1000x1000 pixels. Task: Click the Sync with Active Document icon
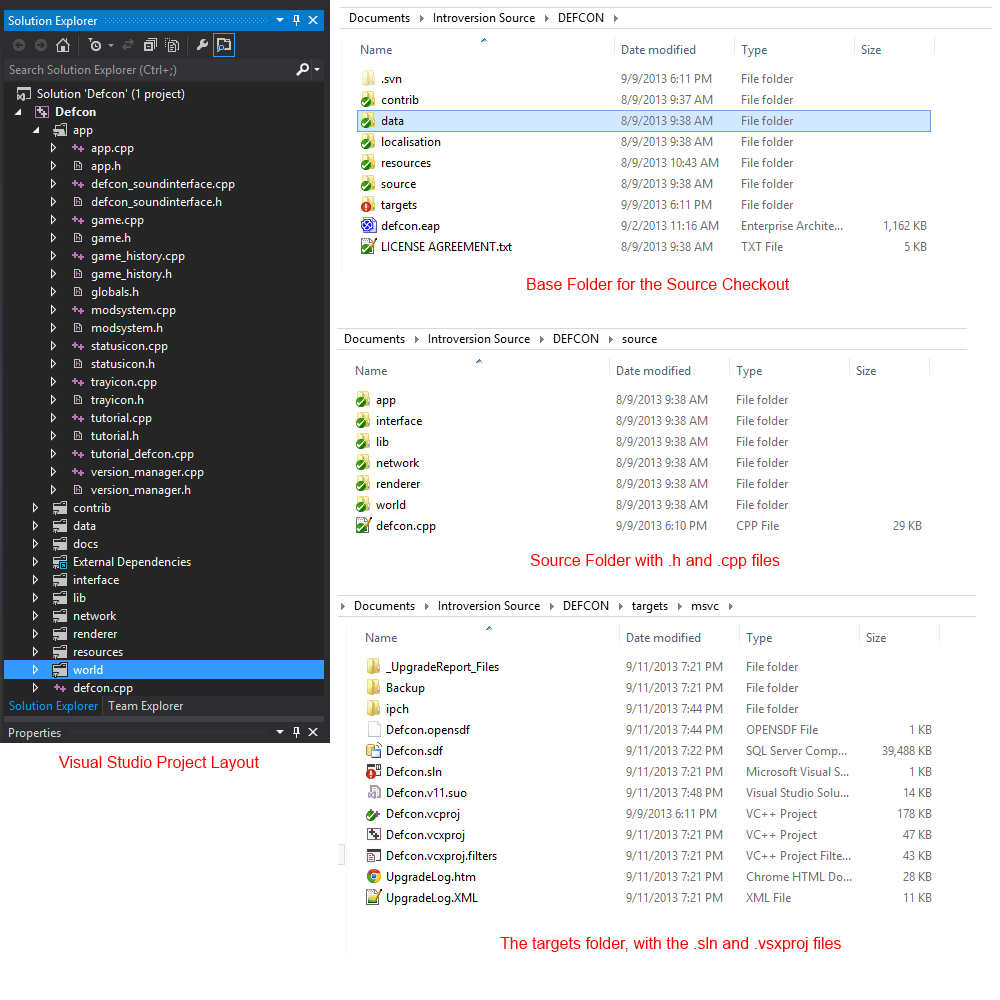click(x=128, y=45)
